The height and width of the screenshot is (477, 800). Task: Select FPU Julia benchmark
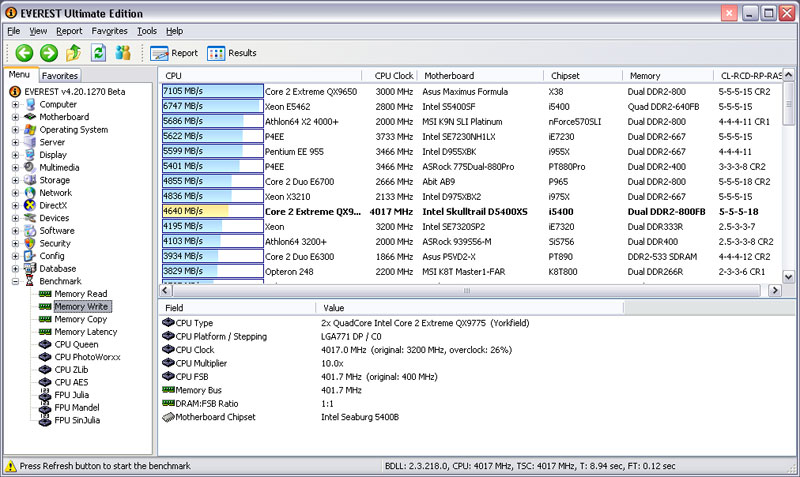point(71,395)
